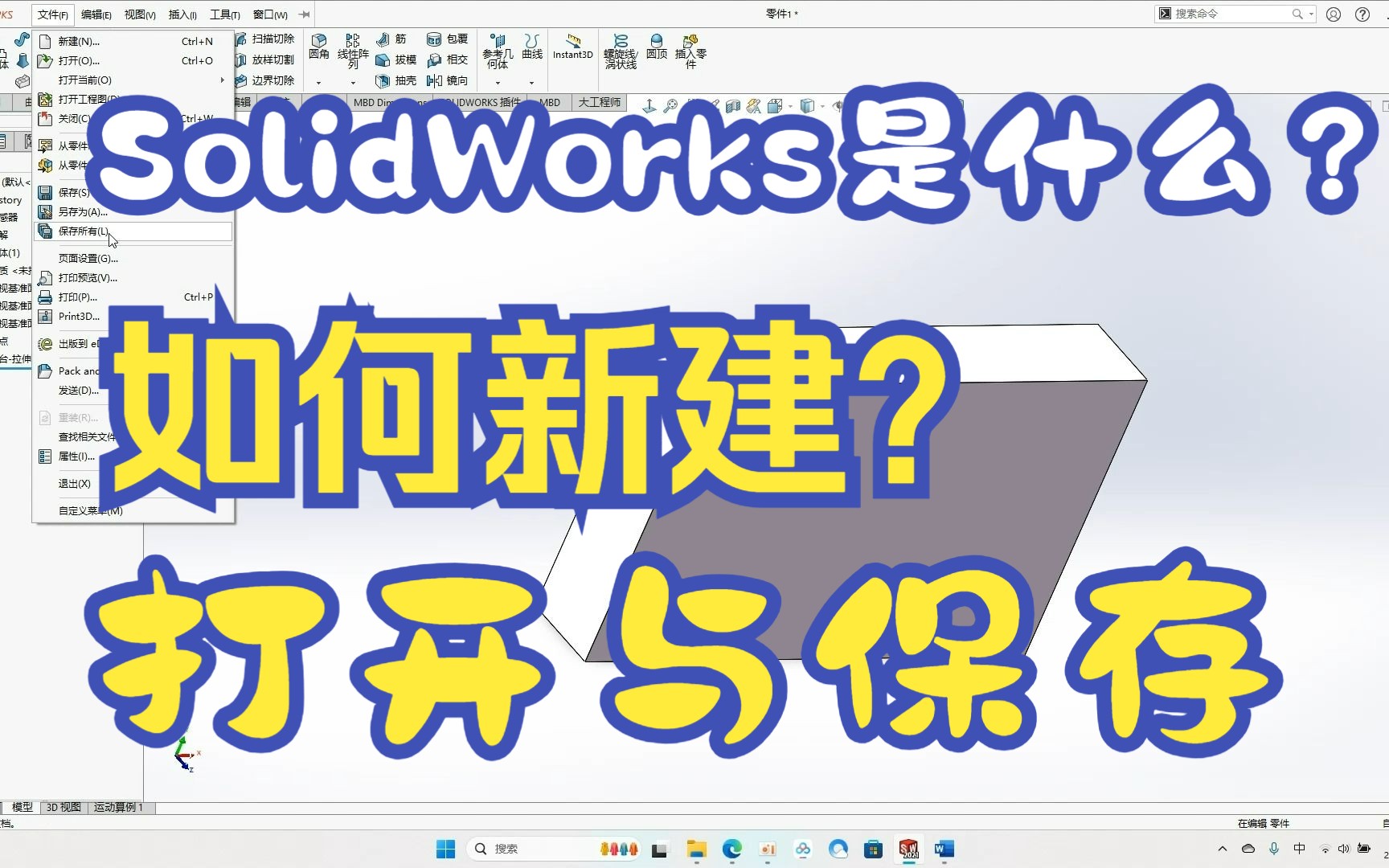Click the 参考几何体 reference geometry tool
1389x868 pixels.
click(498, 51)
